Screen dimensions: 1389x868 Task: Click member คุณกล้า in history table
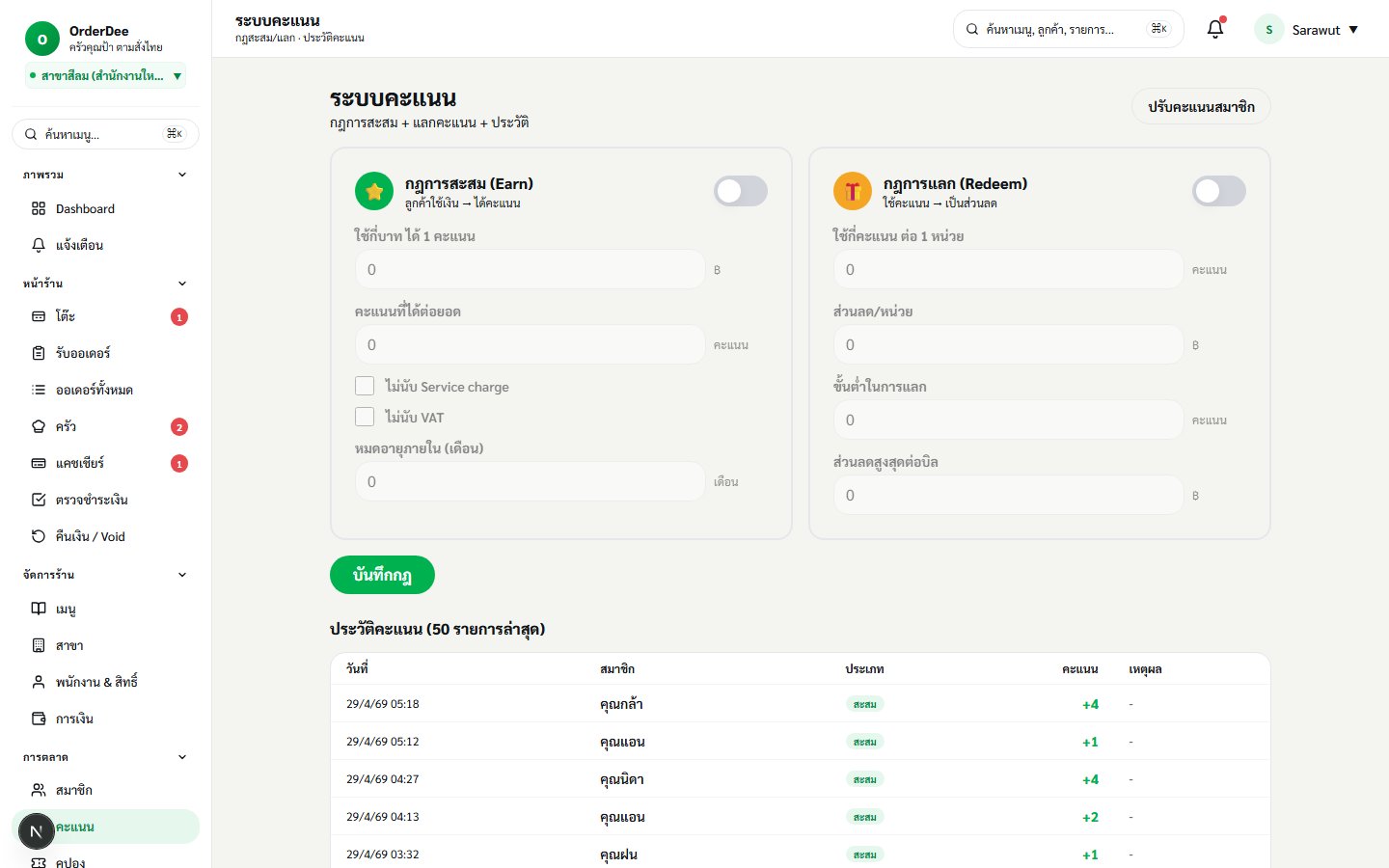621,704
